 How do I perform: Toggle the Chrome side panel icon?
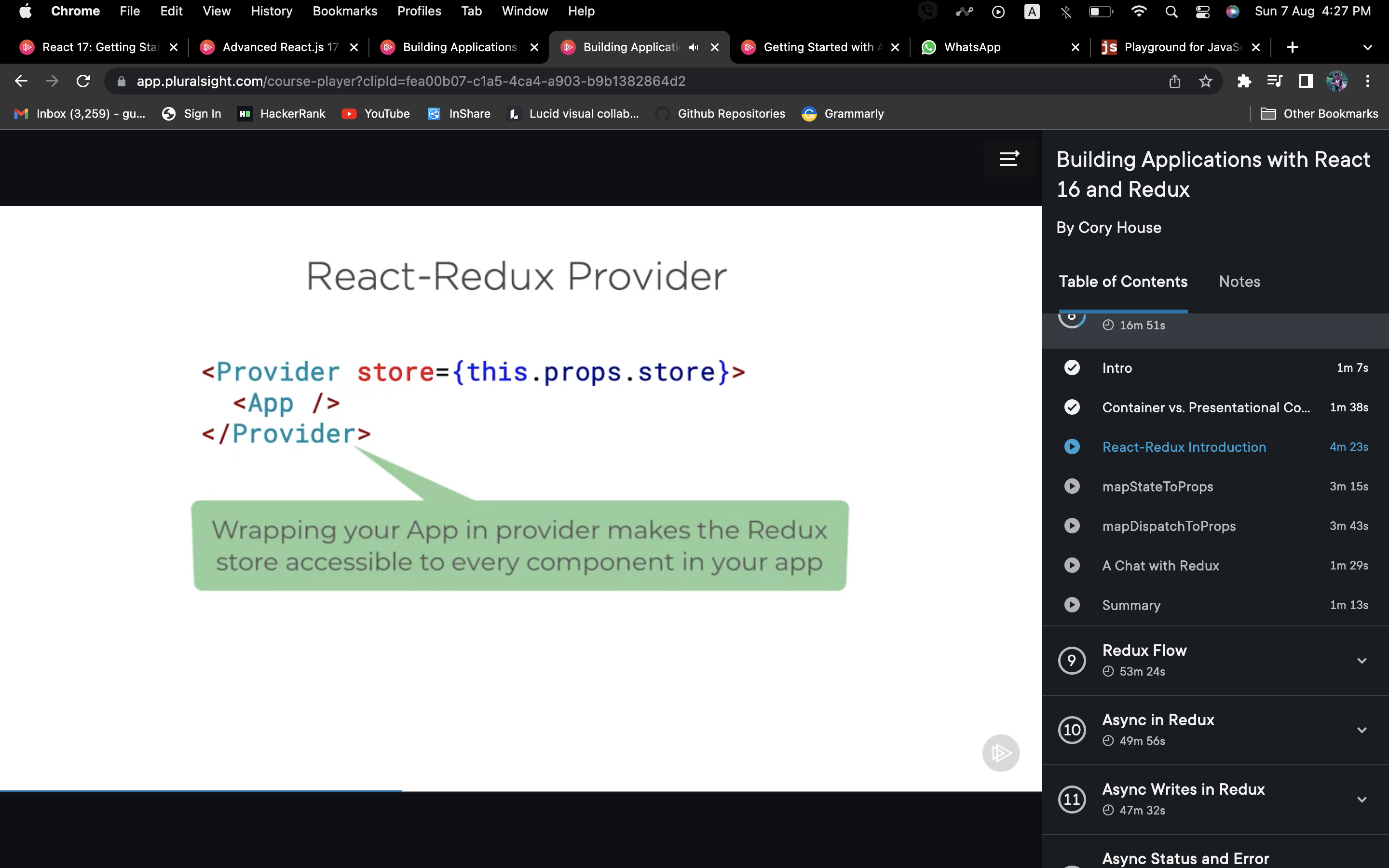[1306, 81]
